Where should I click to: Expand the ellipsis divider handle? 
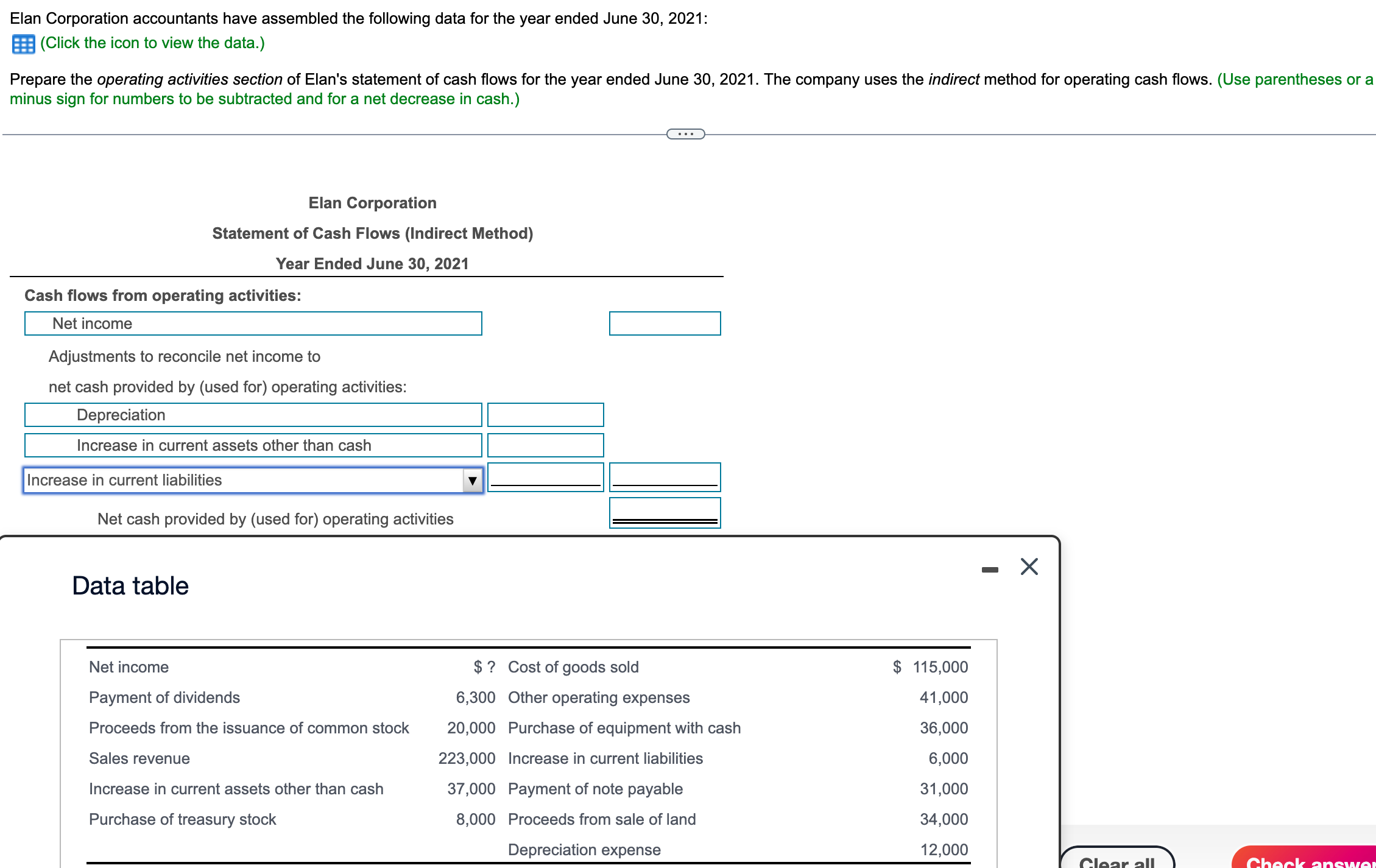tap(685, 134)
